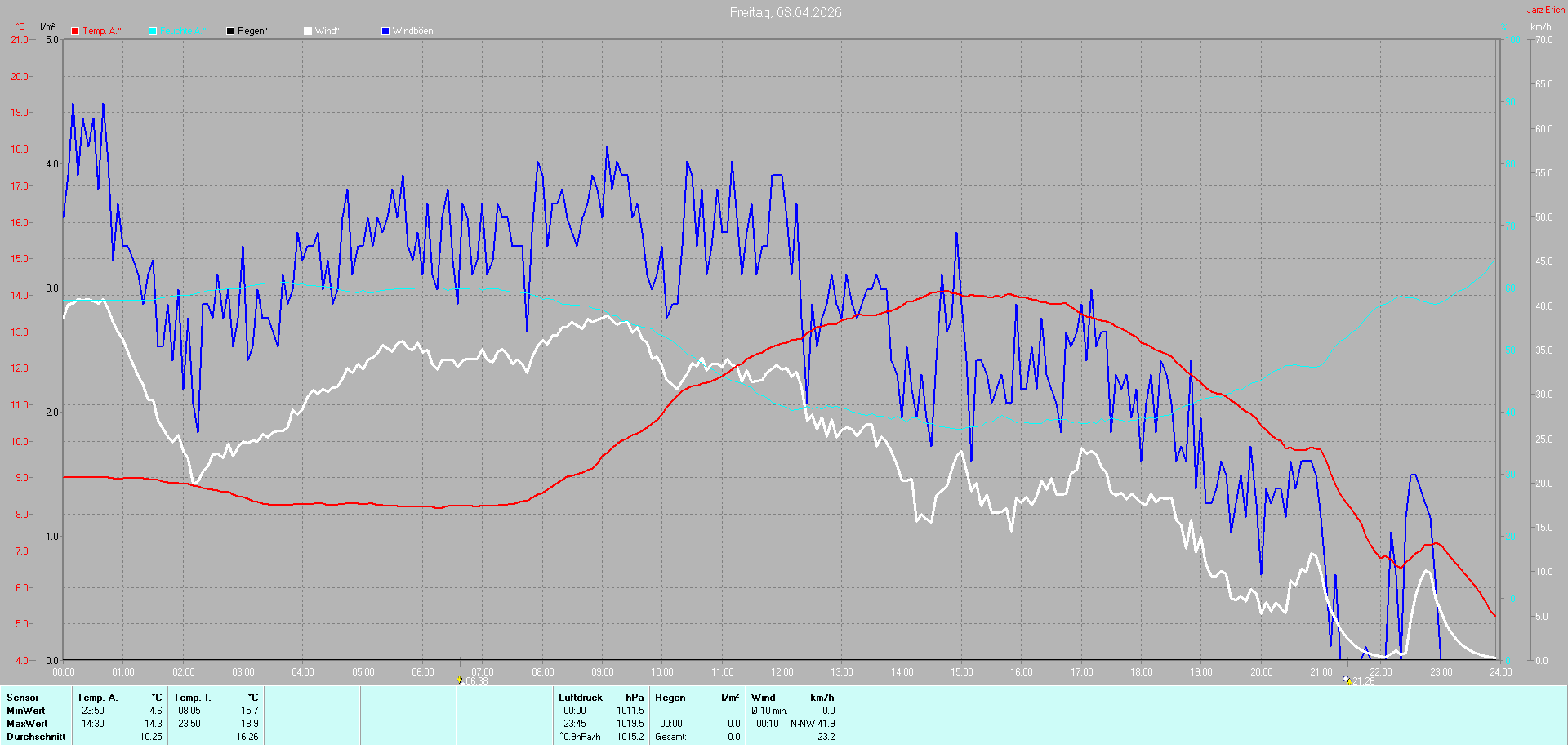Viewport: 1568px width, 745px height.
Task: Click the "18:00" time axis label
Action: click(x=1142, y=672)
